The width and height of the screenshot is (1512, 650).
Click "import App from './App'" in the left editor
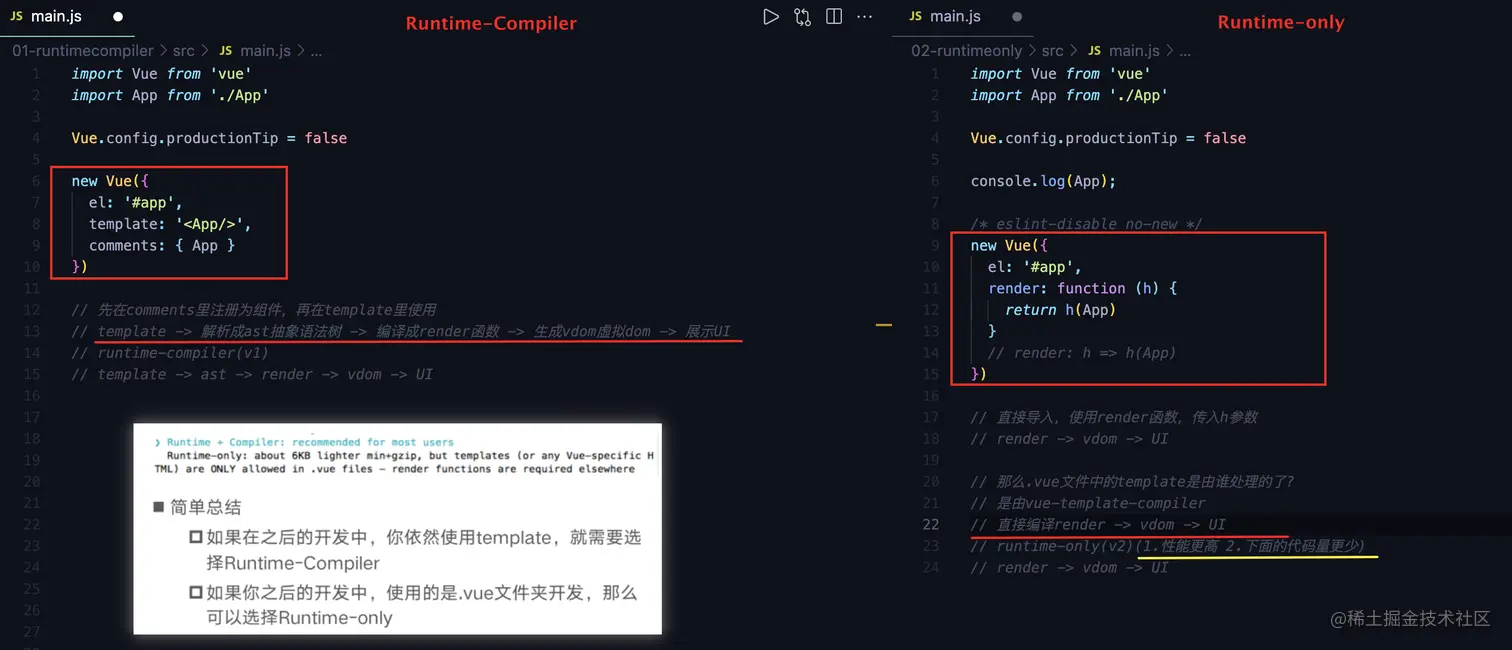[x=170, y=95]
